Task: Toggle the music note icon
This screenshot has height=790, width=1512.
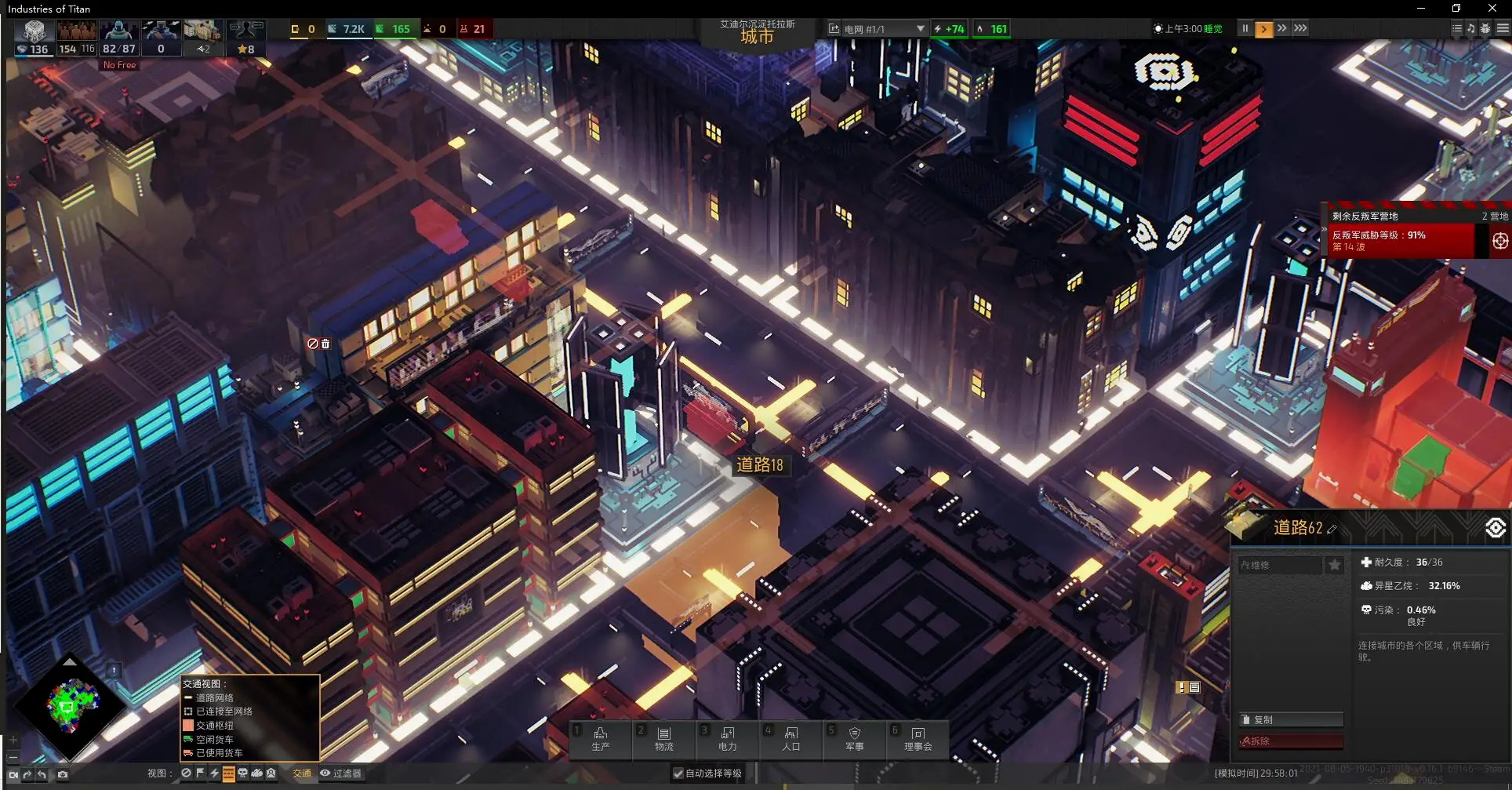Action: [x=1470, y=28]
